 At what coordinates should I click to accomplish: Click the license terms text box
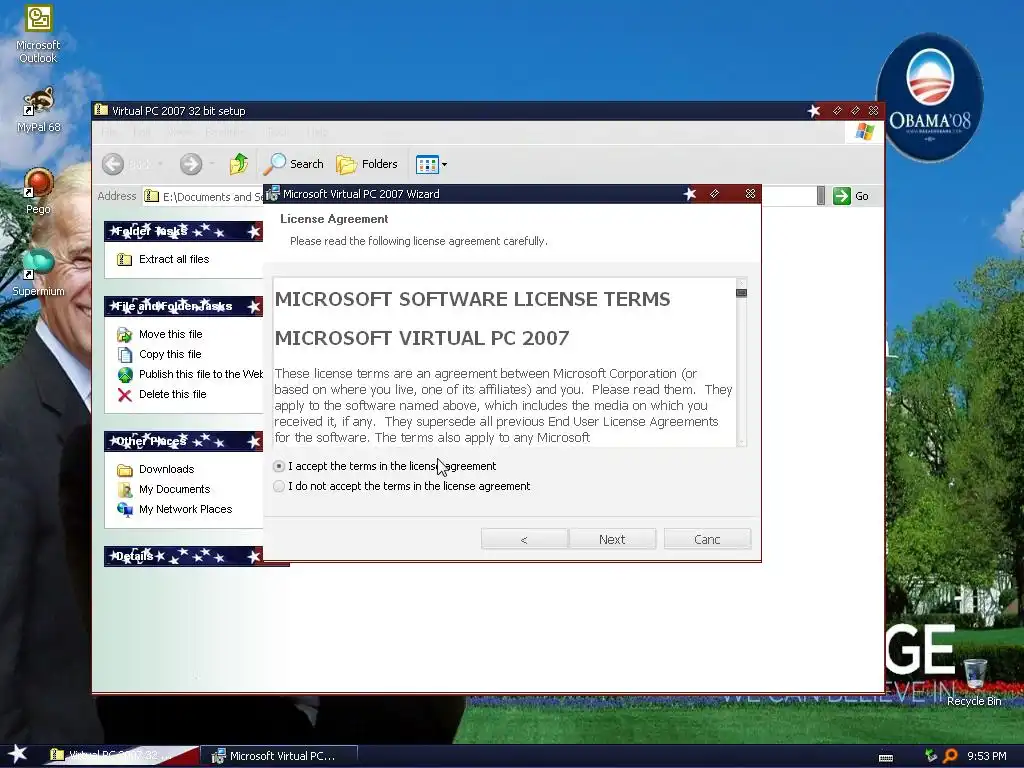point(504,362)
